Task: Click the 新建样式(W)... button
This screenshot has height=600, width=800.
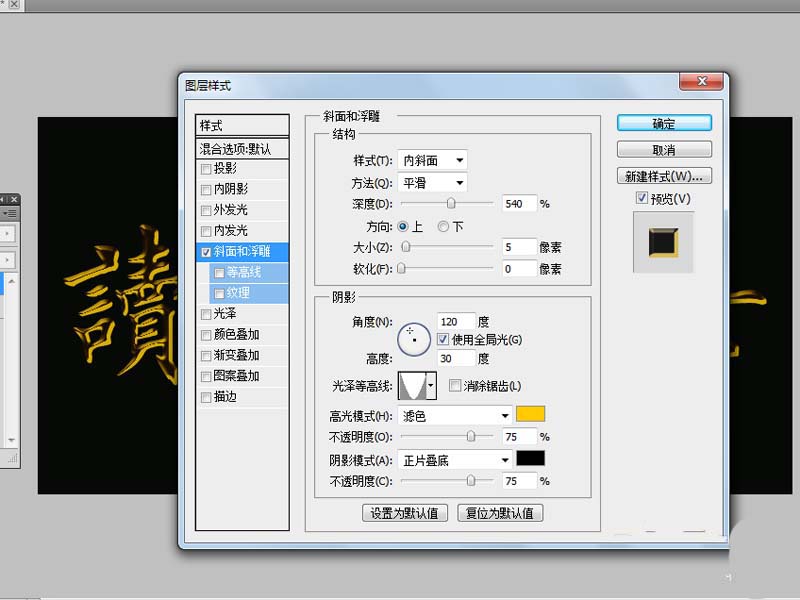Action: 664,177
